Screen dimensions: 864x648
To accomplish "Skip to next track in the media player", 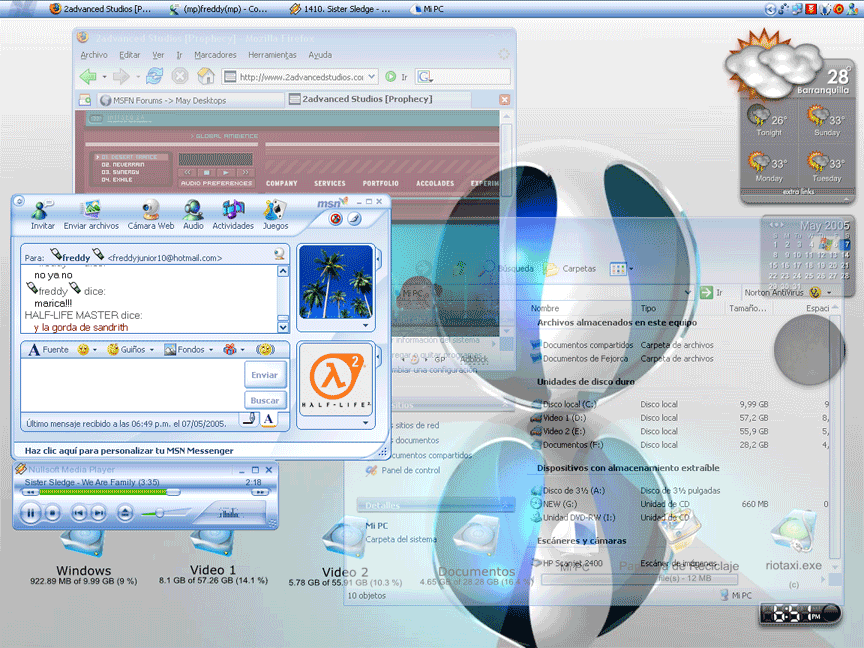I will click(99, 513).
